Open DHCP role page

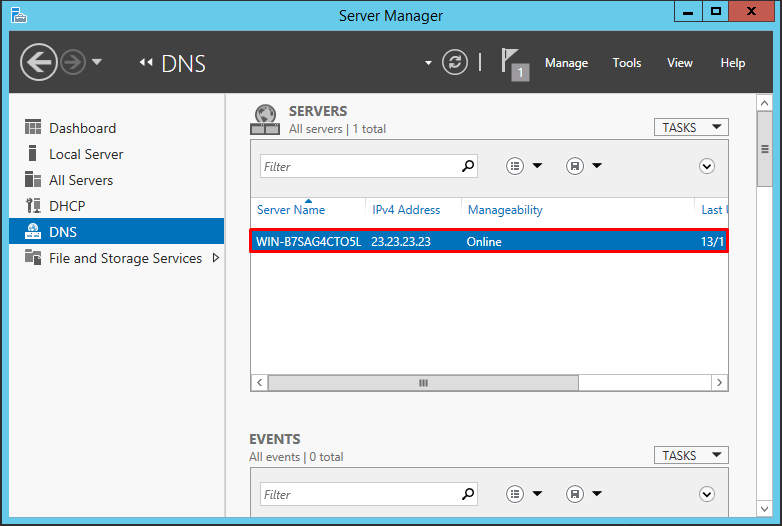[117, 206]
